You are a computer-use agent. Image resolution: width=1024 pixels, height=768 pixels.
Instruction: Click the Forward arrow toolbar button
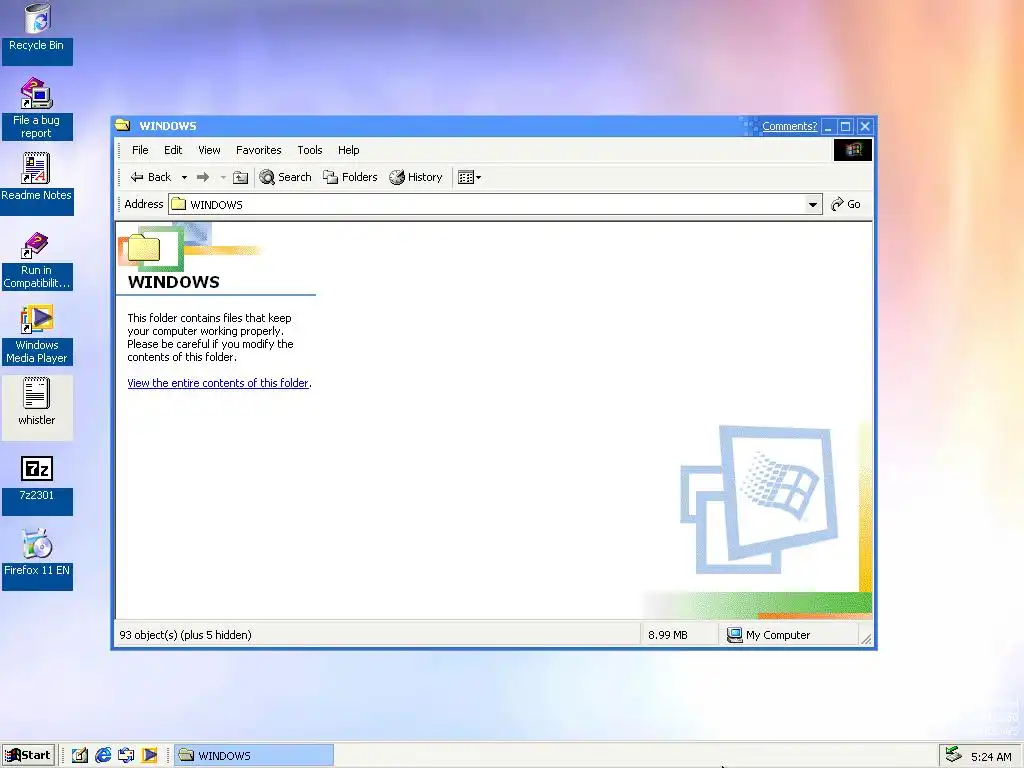203,177
